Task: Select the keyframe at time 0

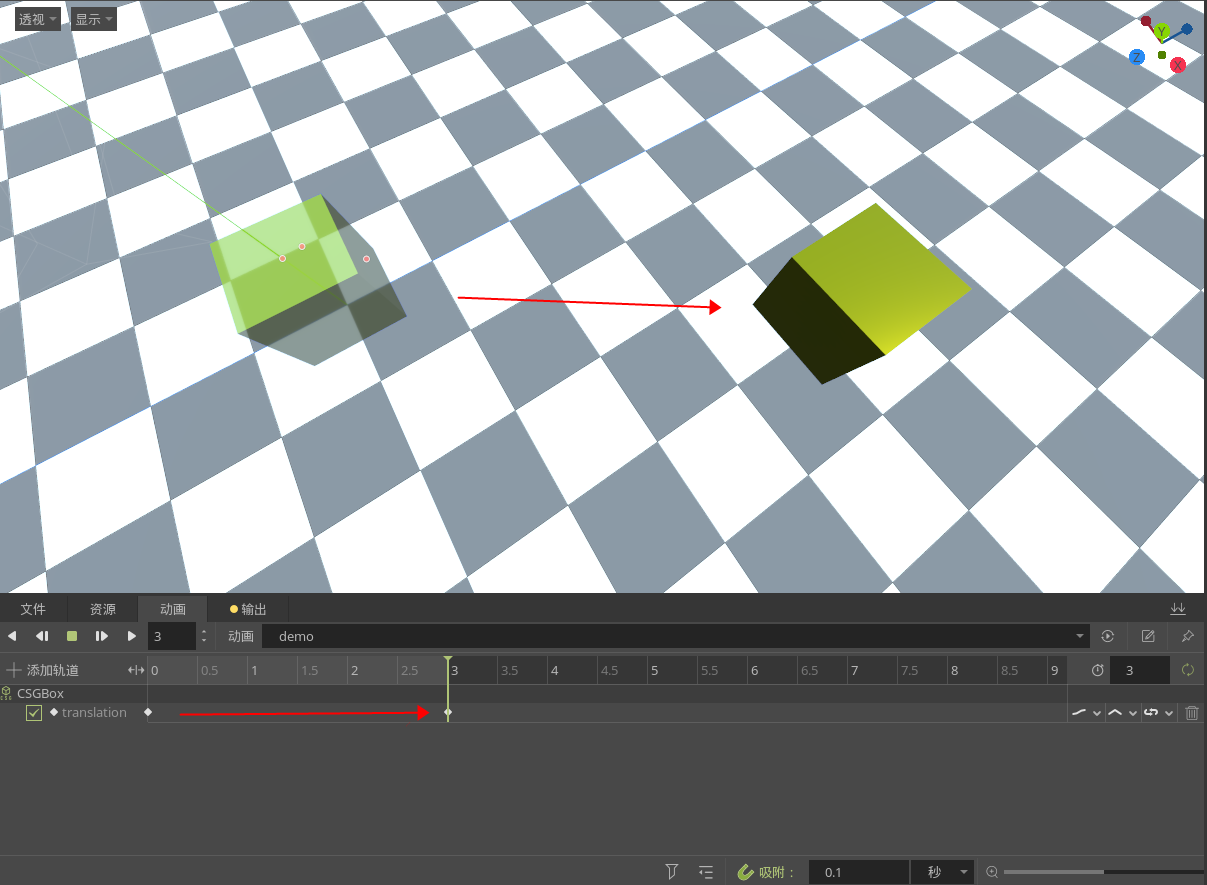Action: (x=148, y=712)
